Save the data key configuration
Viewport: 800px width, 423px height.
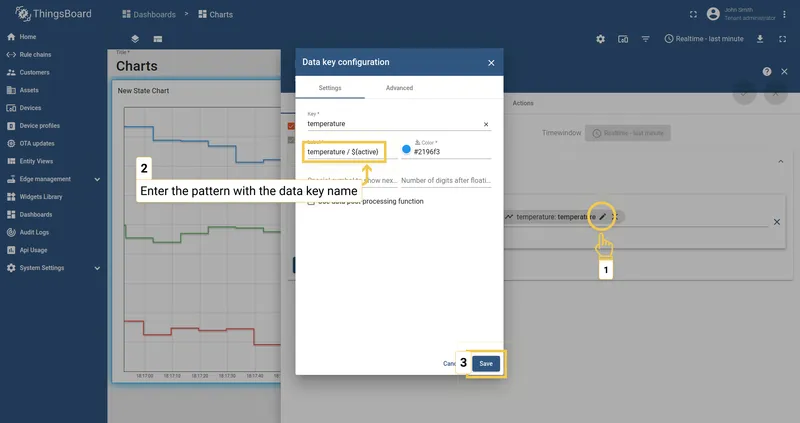pyautogui.click(x=486, y=363)
